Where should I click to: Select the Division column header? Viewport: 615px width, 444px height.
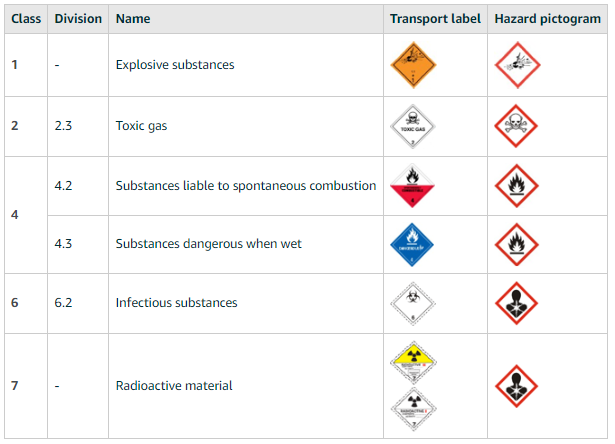78,19
